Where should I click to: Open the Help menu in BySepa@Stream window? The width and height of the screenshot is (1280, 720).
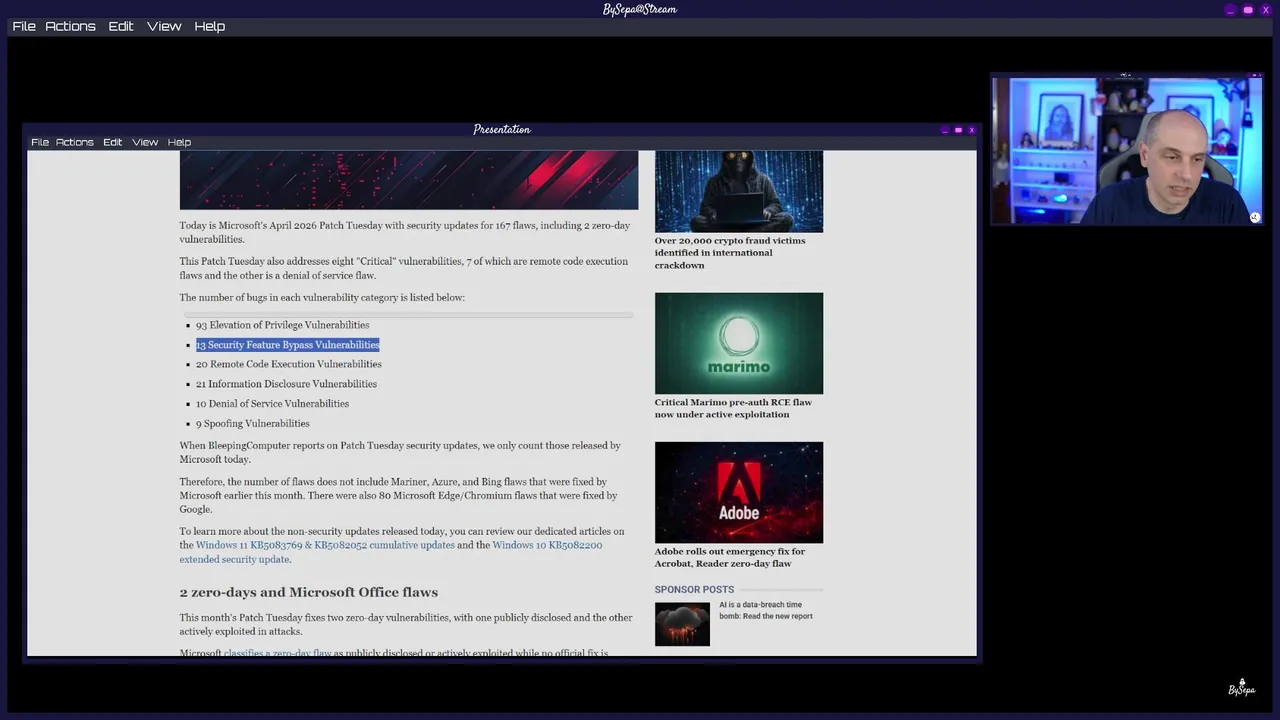[x=209, y=26]
